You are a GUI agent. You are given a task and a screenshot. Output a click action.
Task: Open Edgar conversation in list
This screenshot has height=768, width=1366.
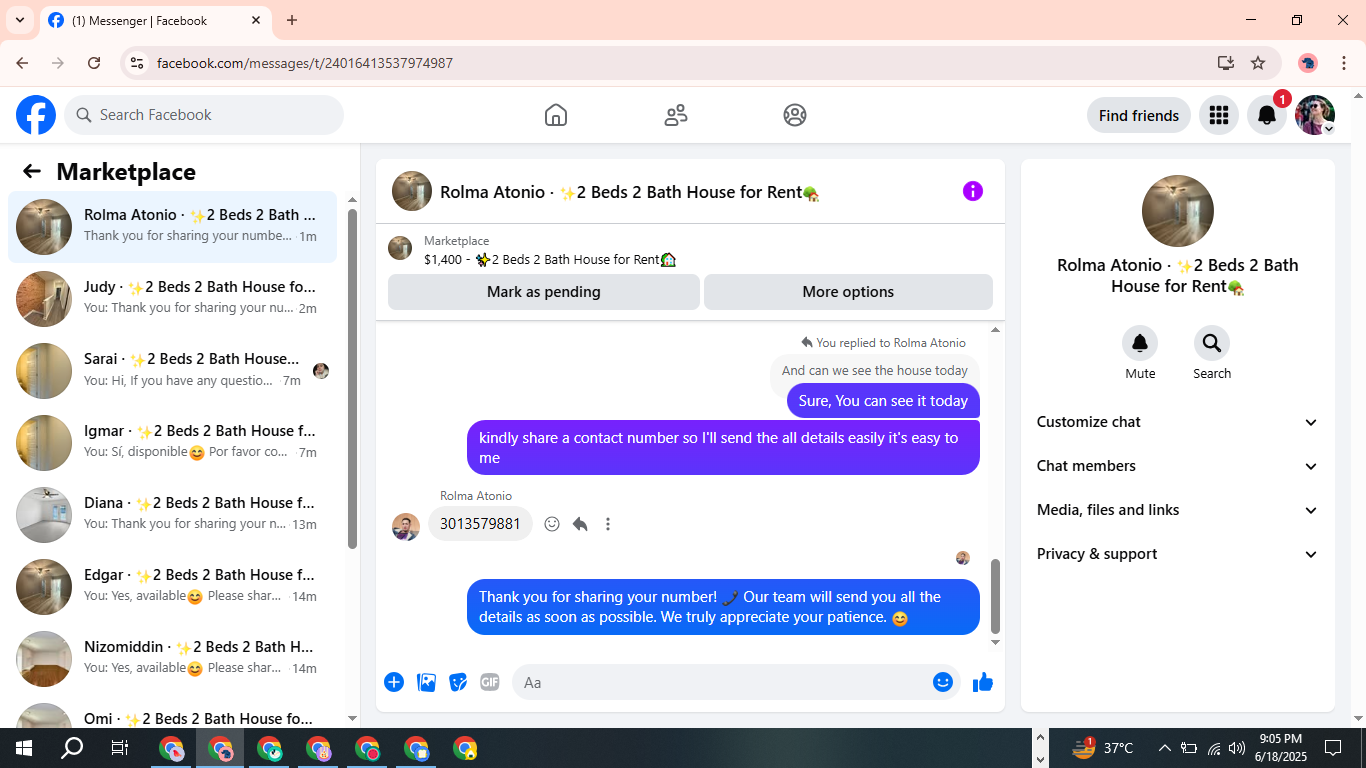(x=172, y=587)
